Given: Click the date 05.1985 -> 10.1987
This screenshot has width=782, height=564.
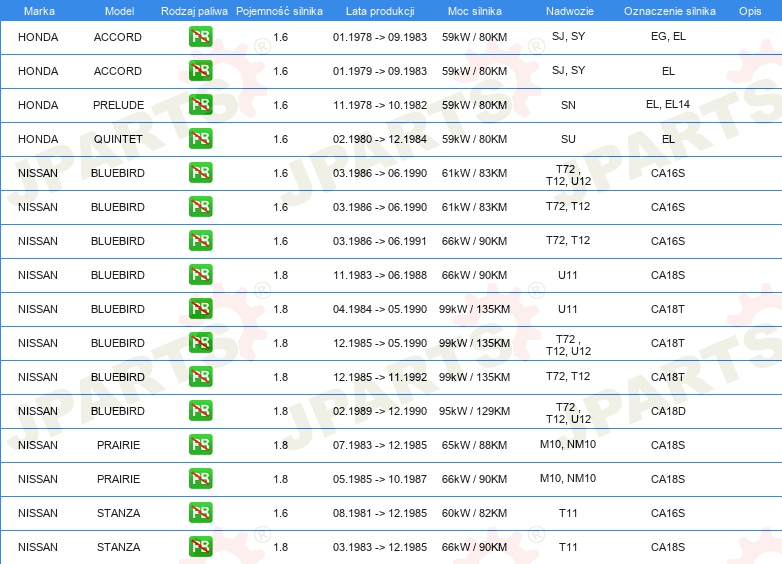Looking at the screenshot, I should pos(380,479).
